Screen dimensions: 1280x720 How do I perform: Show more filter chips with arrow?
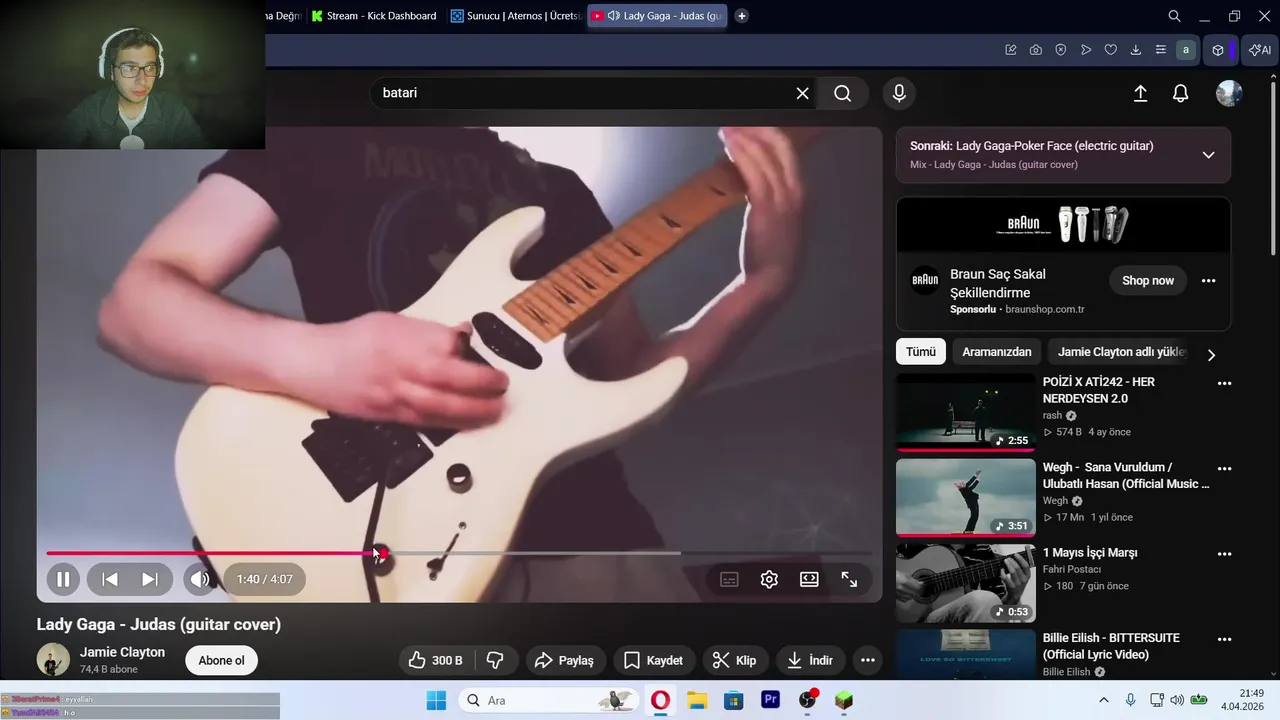pos(1211,355)
